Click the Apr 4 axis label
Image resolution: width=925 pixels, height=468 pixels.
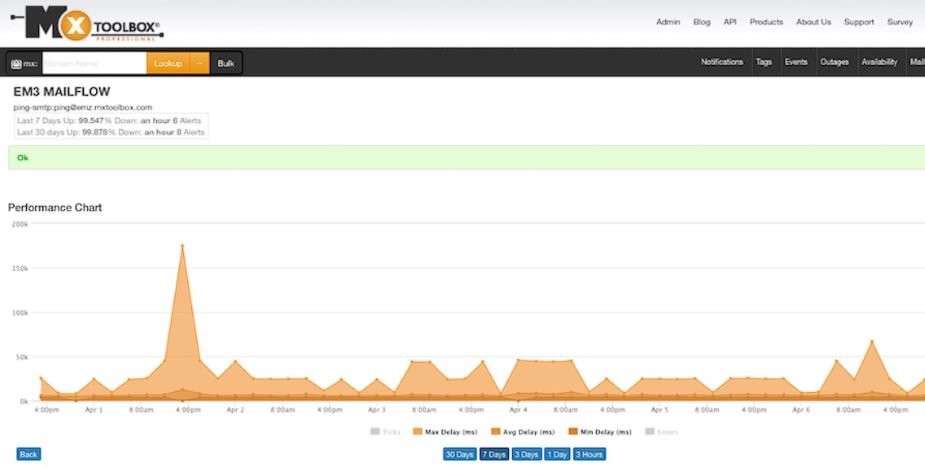coord(518,410)
